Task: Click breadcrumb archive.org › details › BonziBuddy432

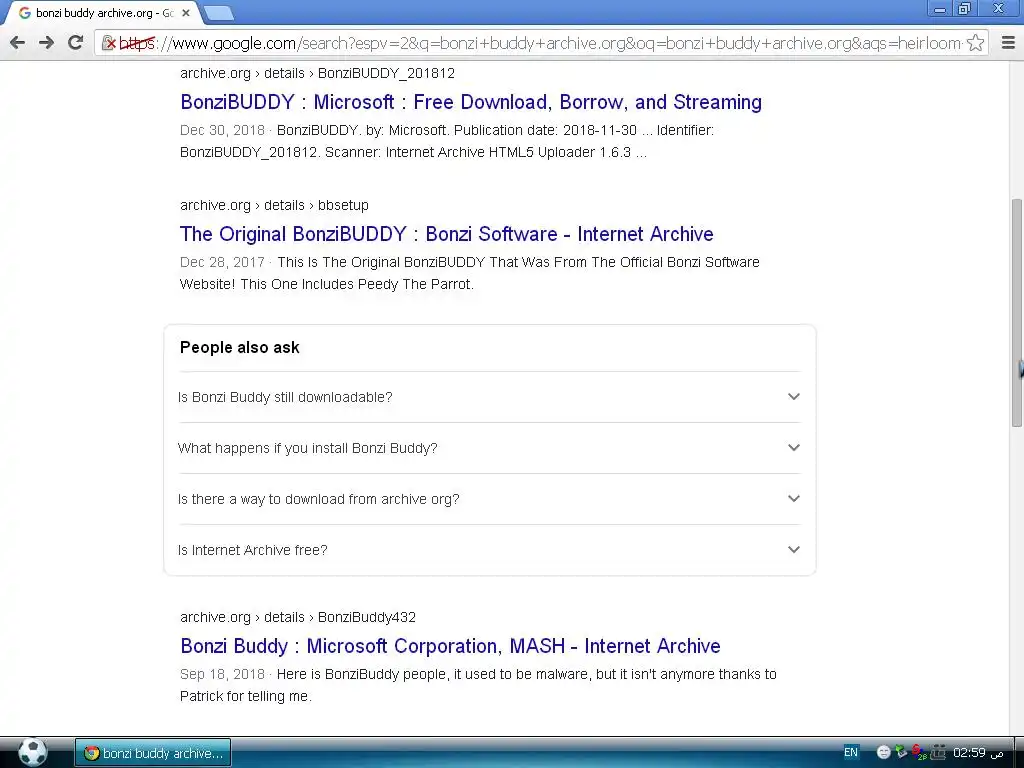Action: (x=298, y=617)
